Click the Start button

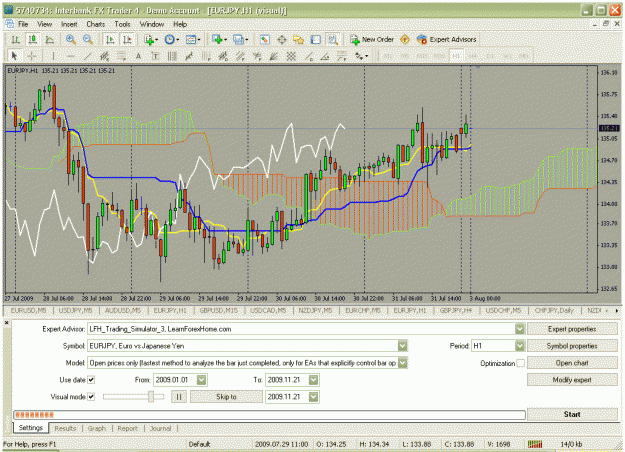[x=572, y=414]
